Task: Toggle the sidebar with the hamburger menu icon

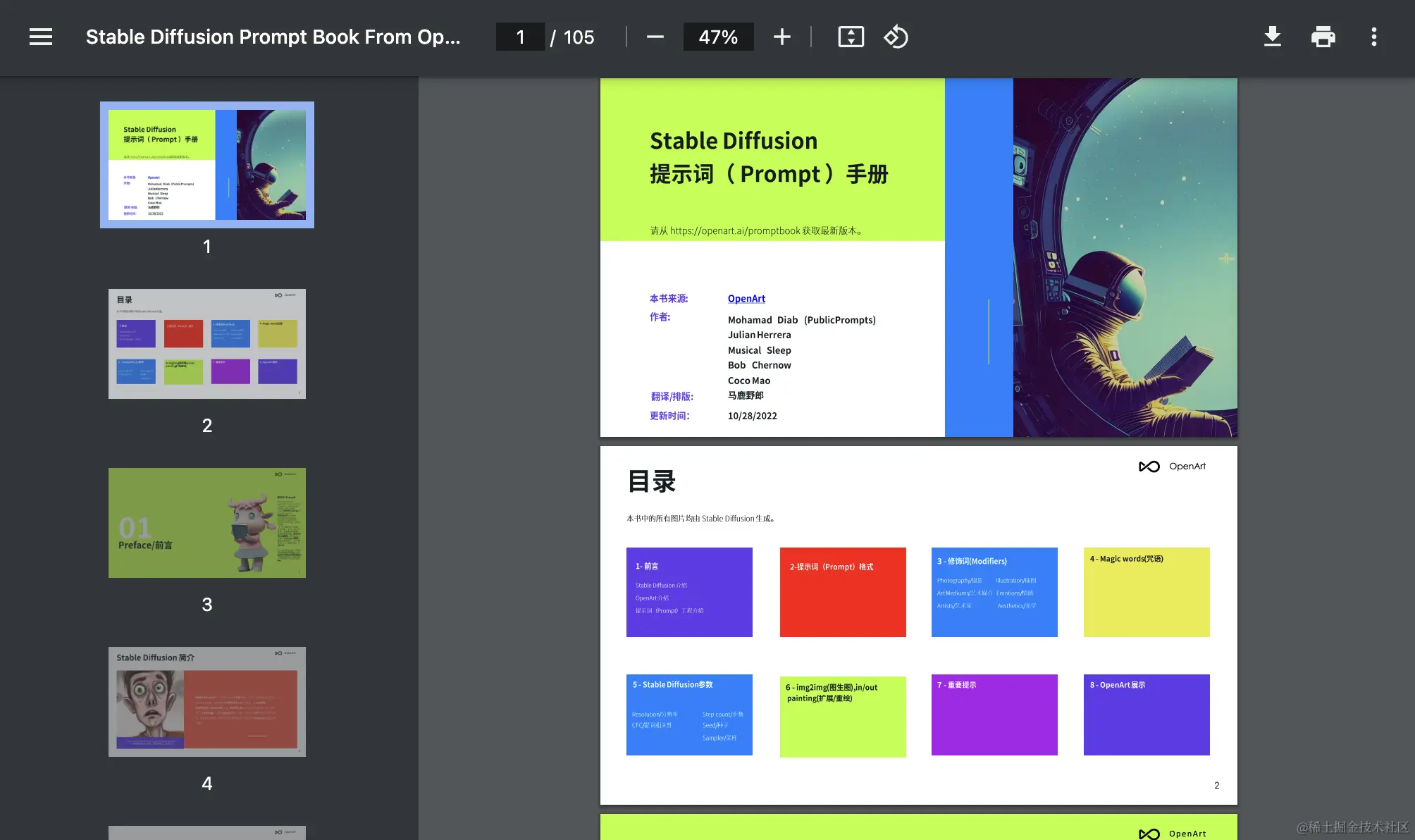Action: (x=41, y=37)
